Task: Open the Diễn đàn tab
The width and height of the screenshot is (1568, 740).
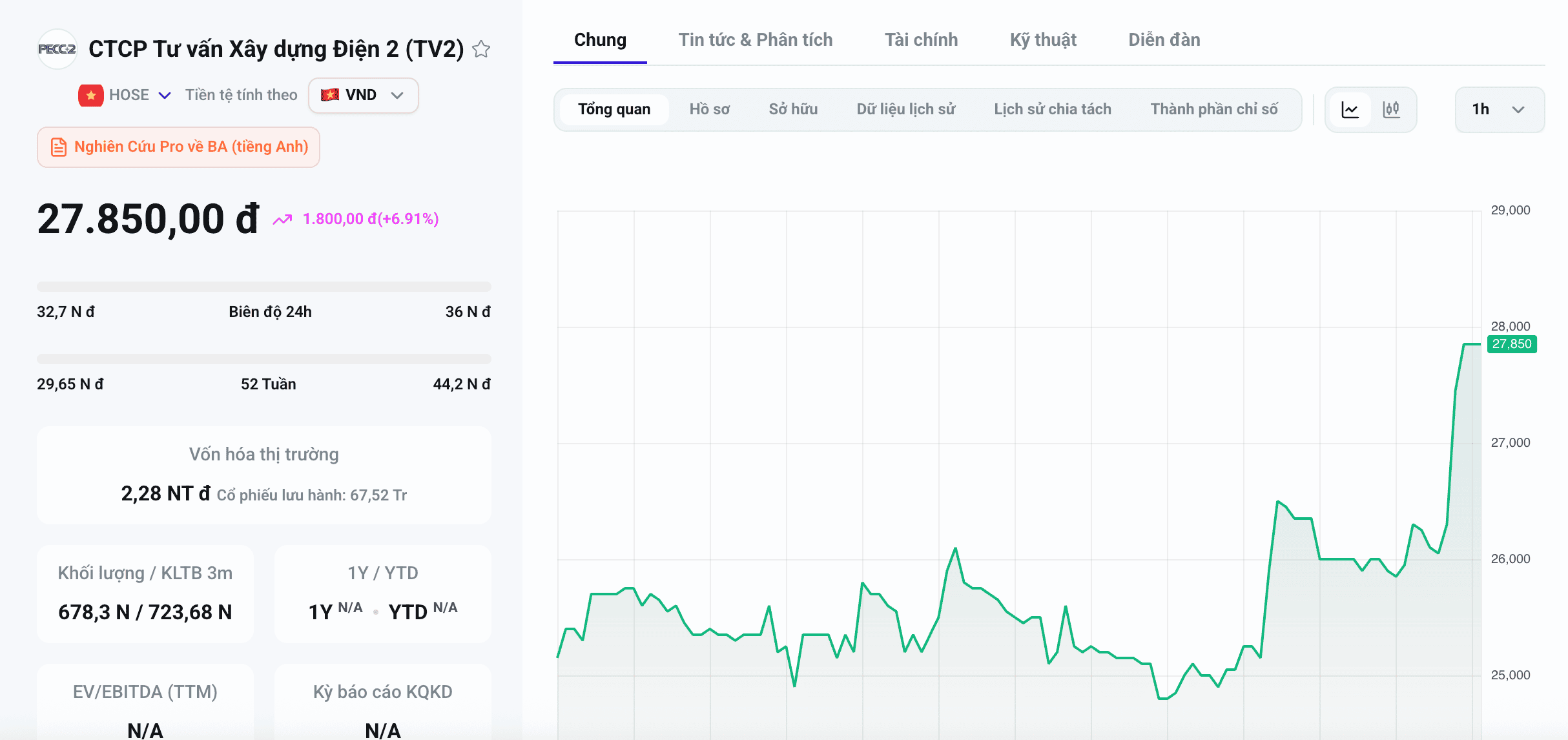Action: (x=1164, y=40)
